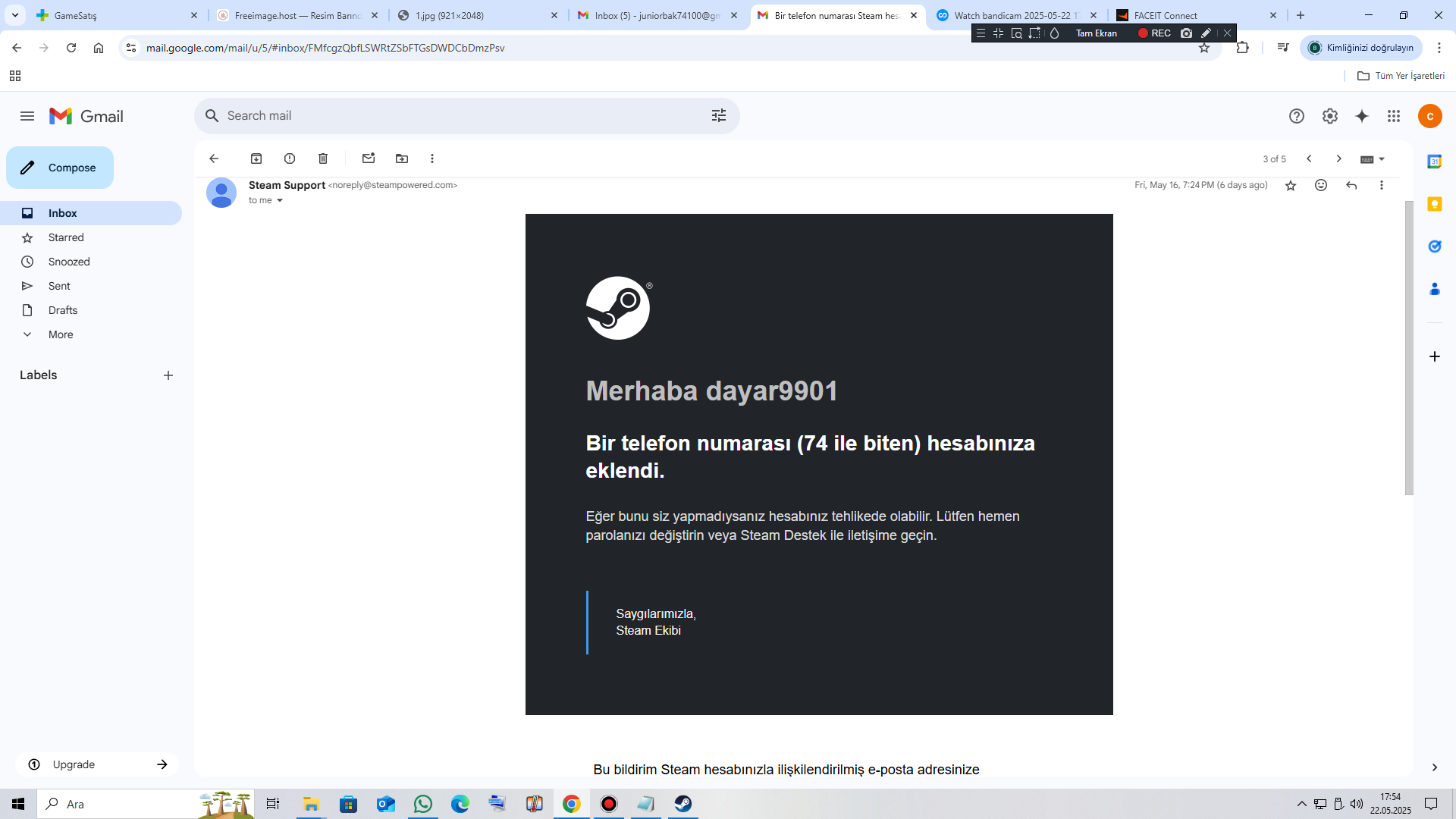Open Google Tasks in the side panel
Screen dimensions: 1456x819
pos(1435,246)
